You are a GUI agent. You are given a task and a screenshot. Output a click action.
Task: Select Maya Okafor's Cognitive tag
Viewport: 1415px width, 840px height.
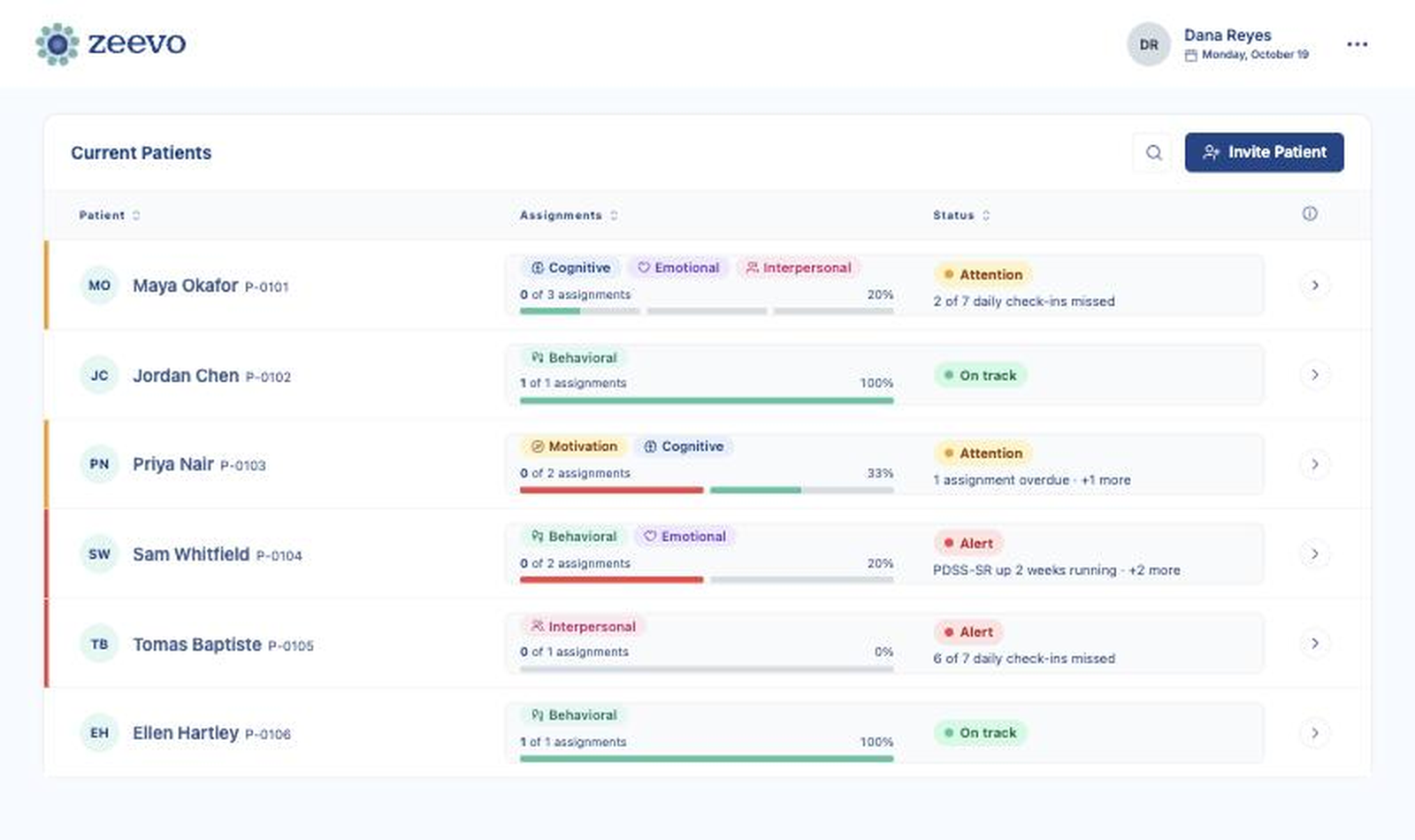[x=570, y=268]
